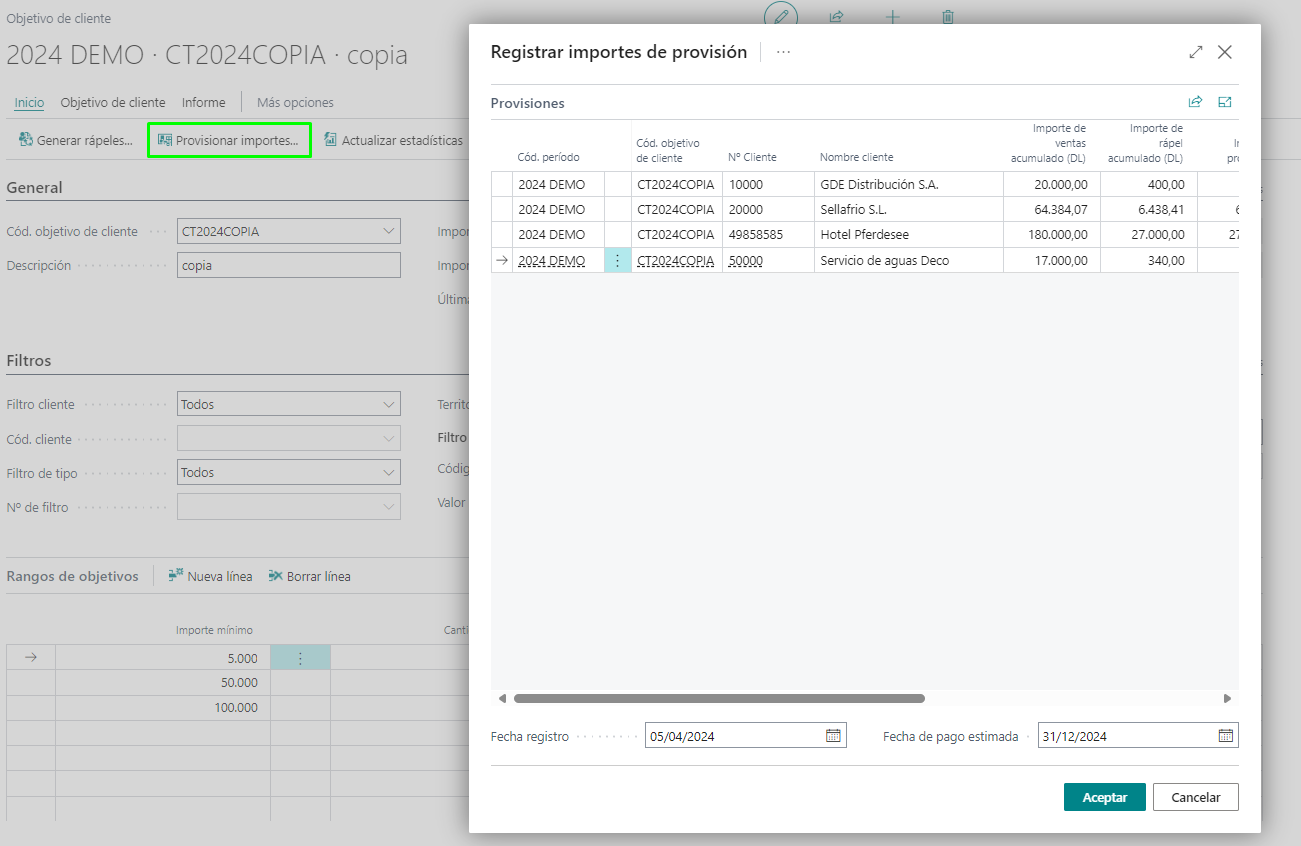The height and width of the screenshot is (846, 1301).
Task: Switch to Inicio tab
Action: 29,102
